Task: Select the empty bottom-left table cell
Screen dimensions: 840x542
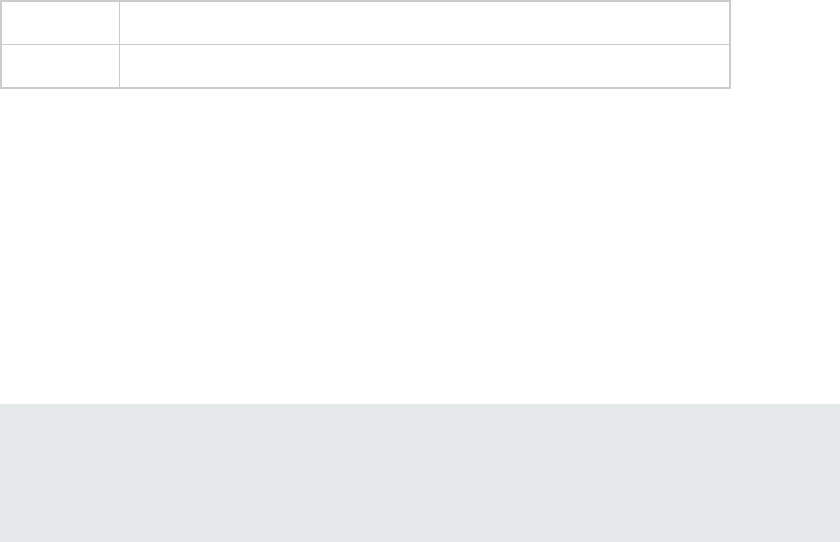Action: [60, 66]
